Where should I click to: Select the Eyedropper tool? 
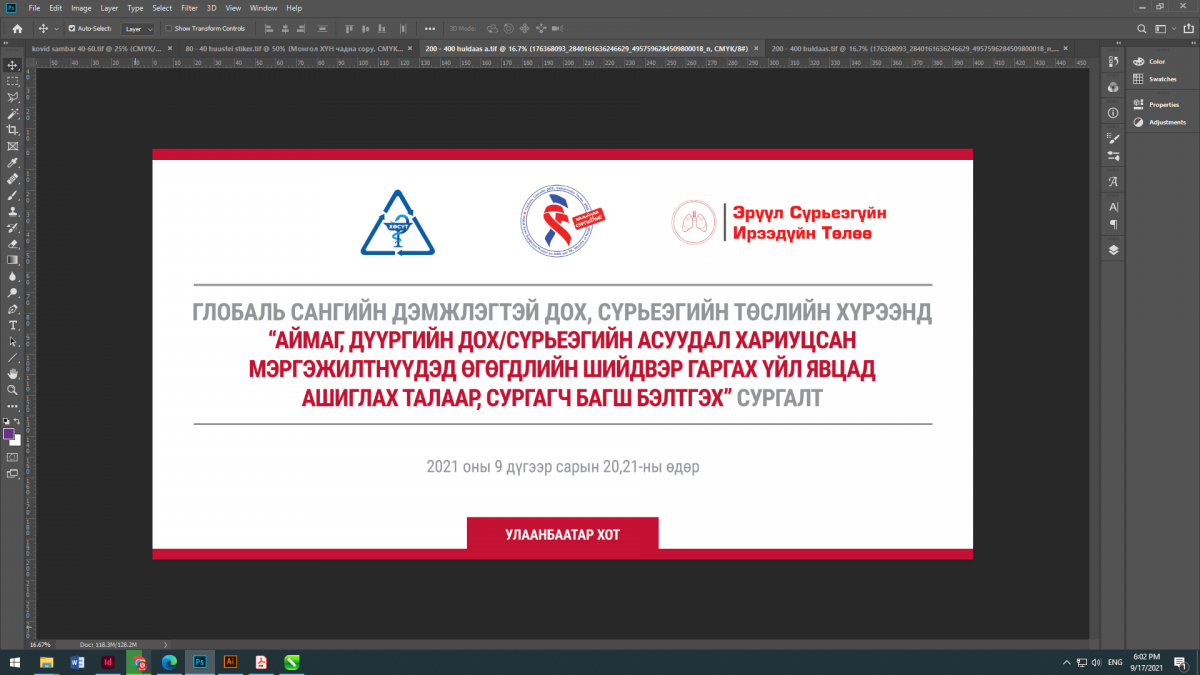13,162
